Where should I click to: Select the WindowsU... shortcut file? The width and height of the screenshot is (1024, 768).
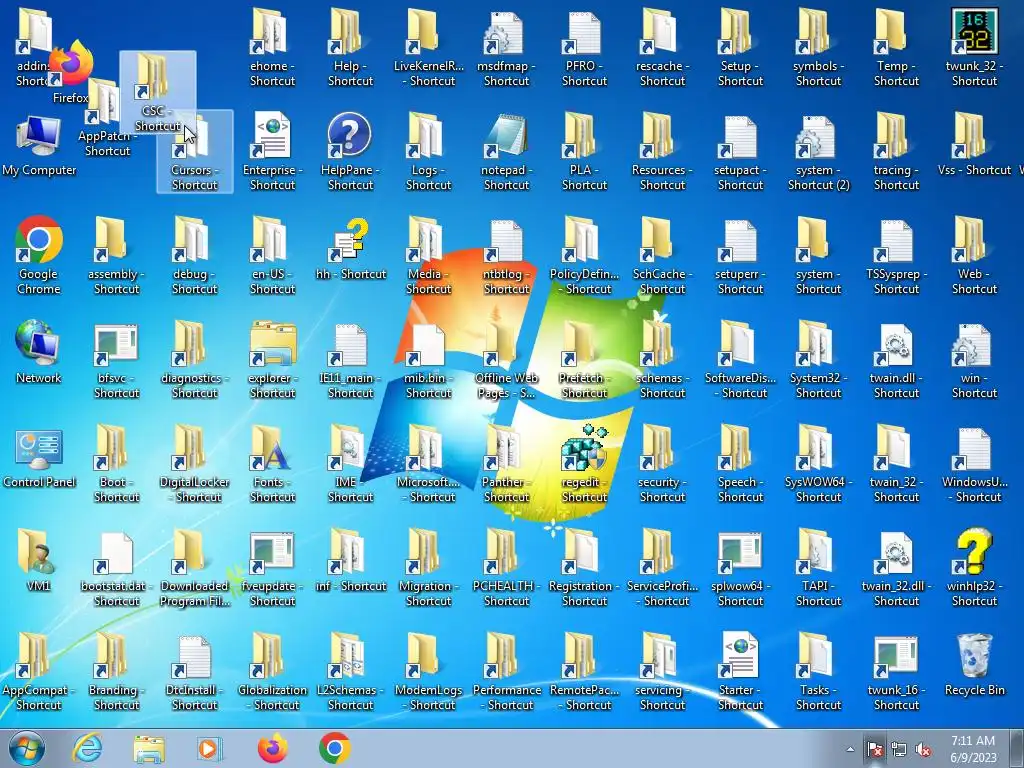974,464
